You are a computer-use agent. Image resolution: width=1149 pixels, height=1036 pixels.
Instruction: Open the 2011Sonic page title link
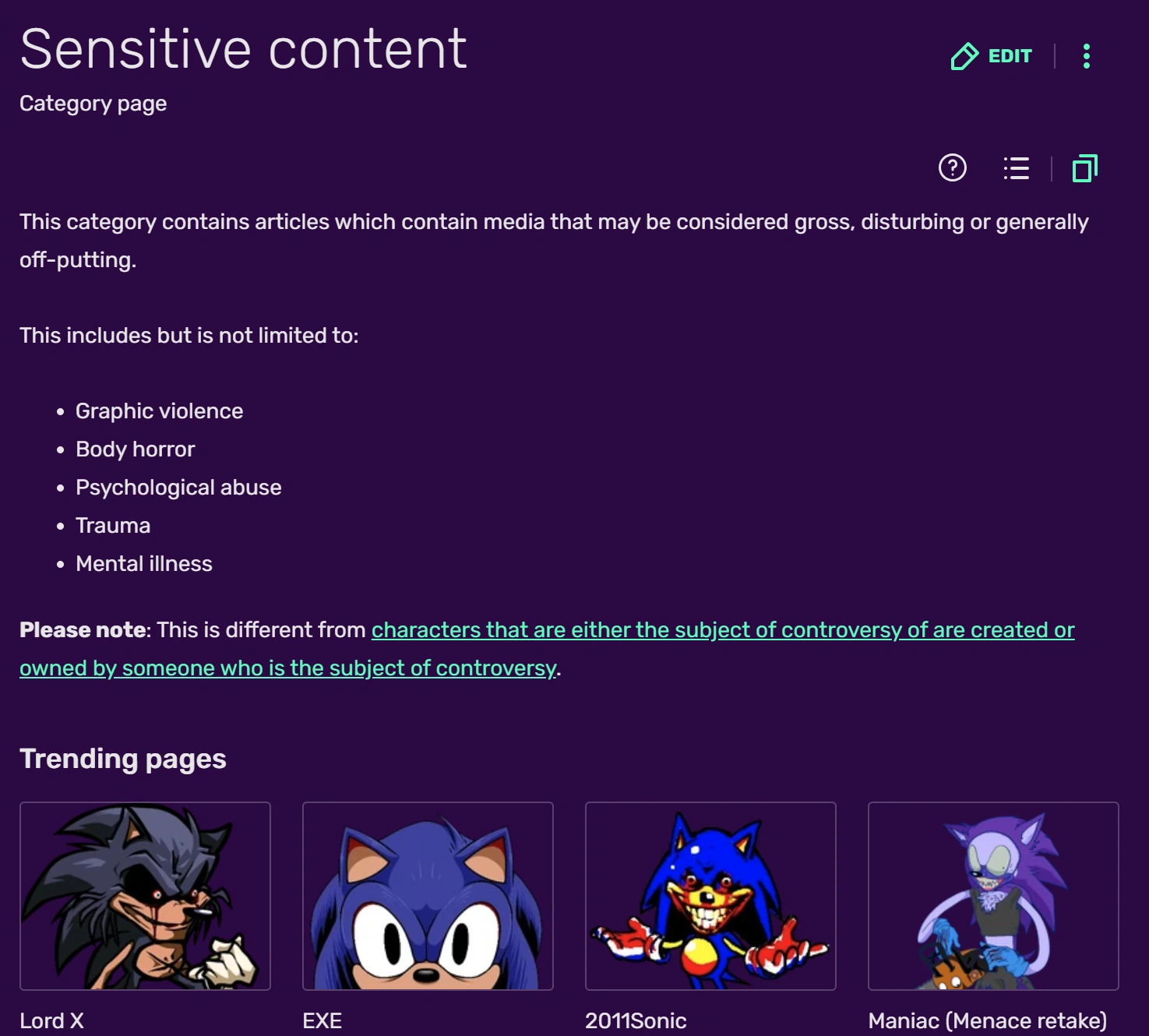click(x=636, y=1020)
